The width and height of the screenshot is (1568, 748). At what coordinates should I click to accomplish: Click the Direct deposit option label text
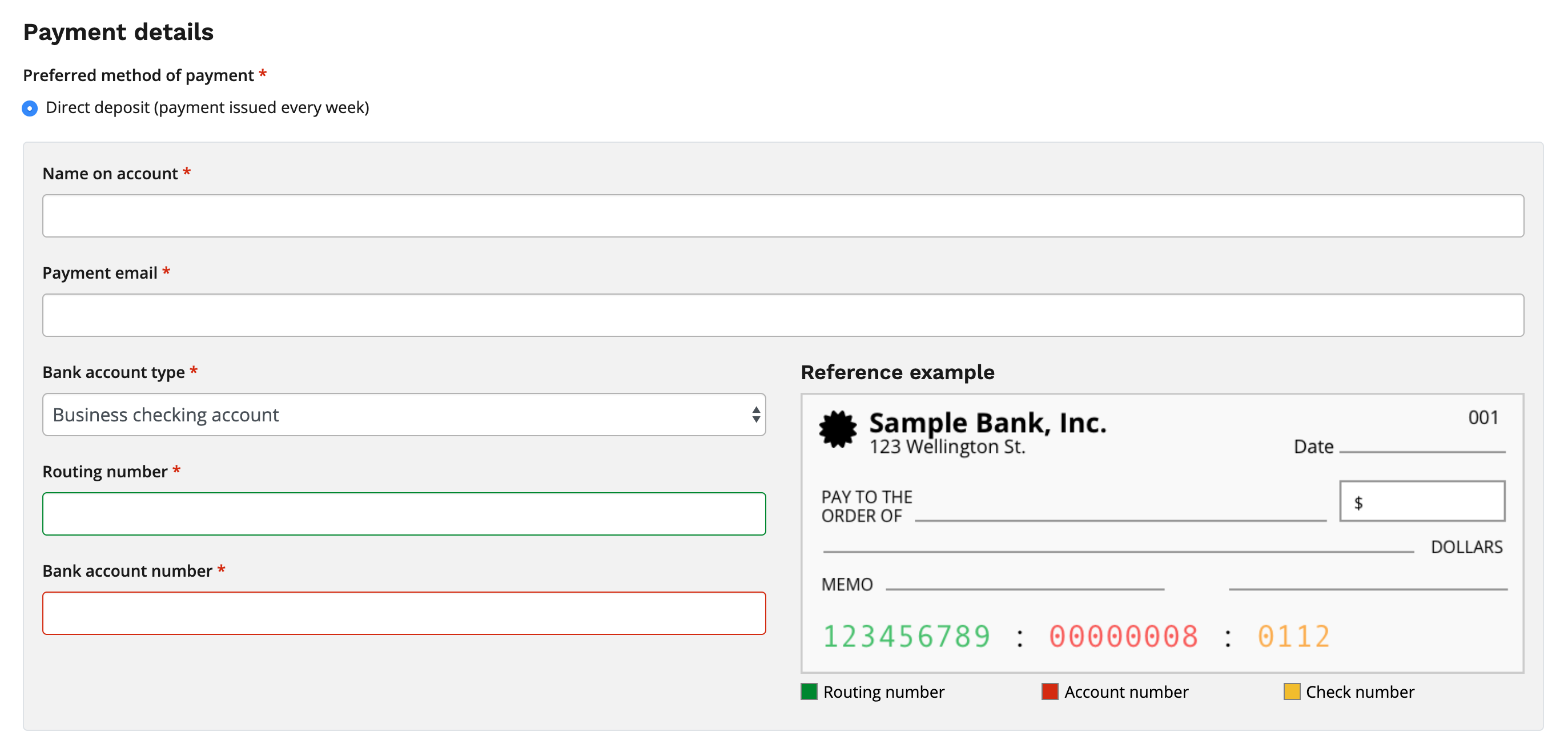tap(207, 108)
